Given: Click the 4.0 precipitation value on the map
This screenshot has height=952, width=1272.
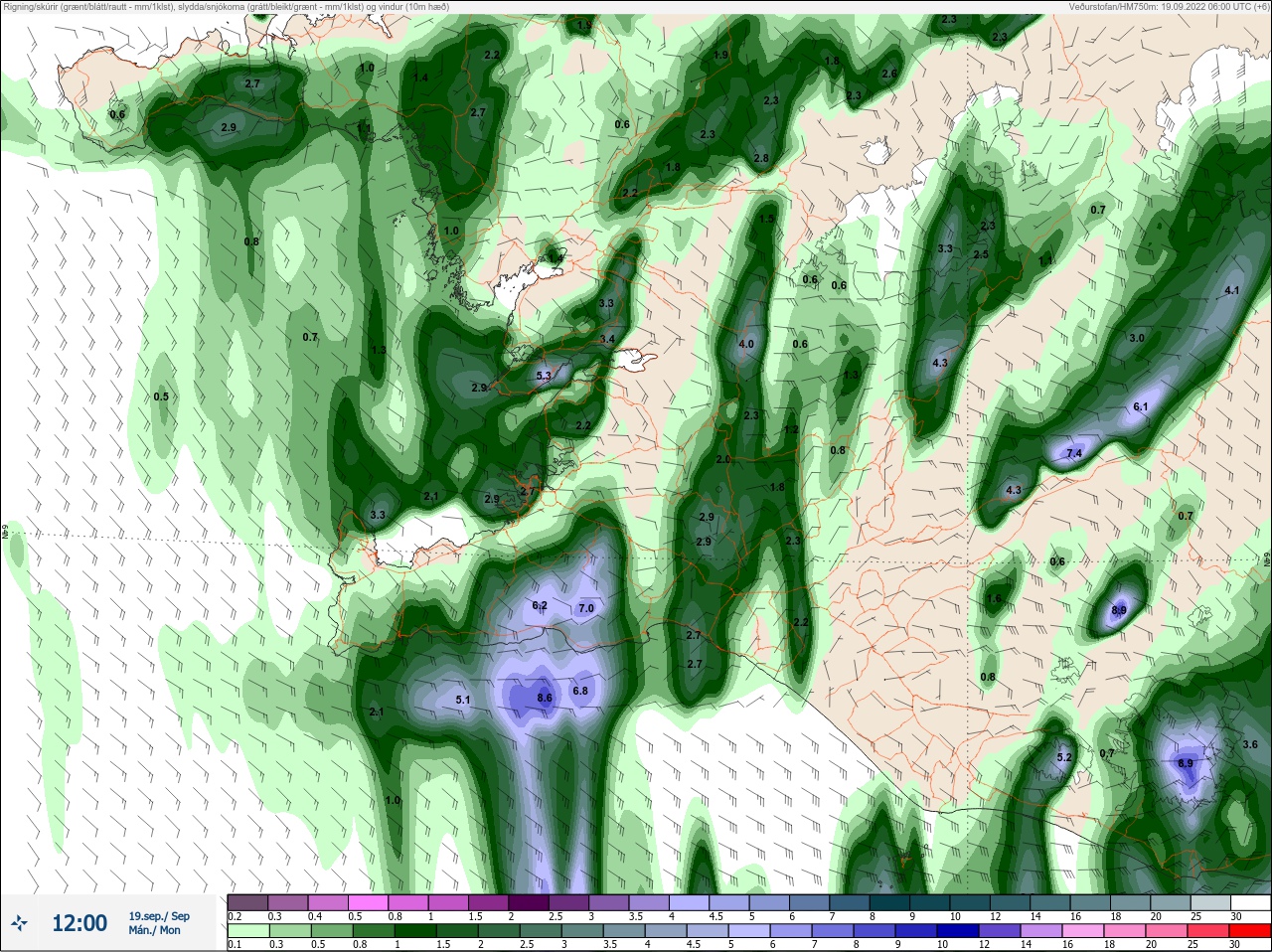Looking at the screenshot, I should point(746,344).
